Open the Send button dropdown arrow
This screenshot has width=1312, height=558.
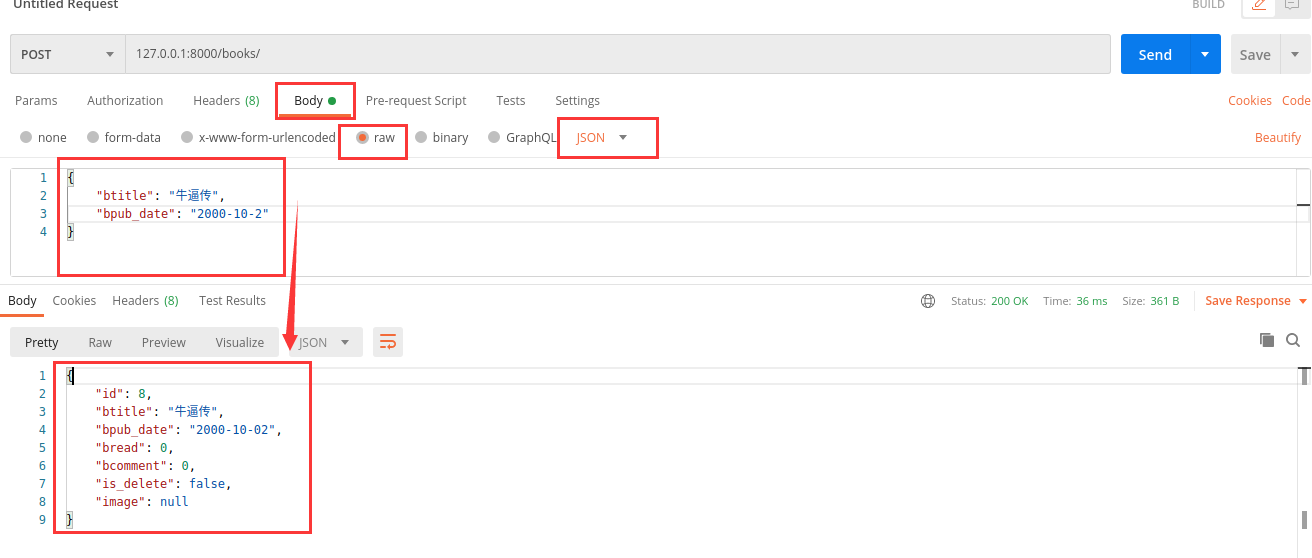click(x=1205, y=54)
